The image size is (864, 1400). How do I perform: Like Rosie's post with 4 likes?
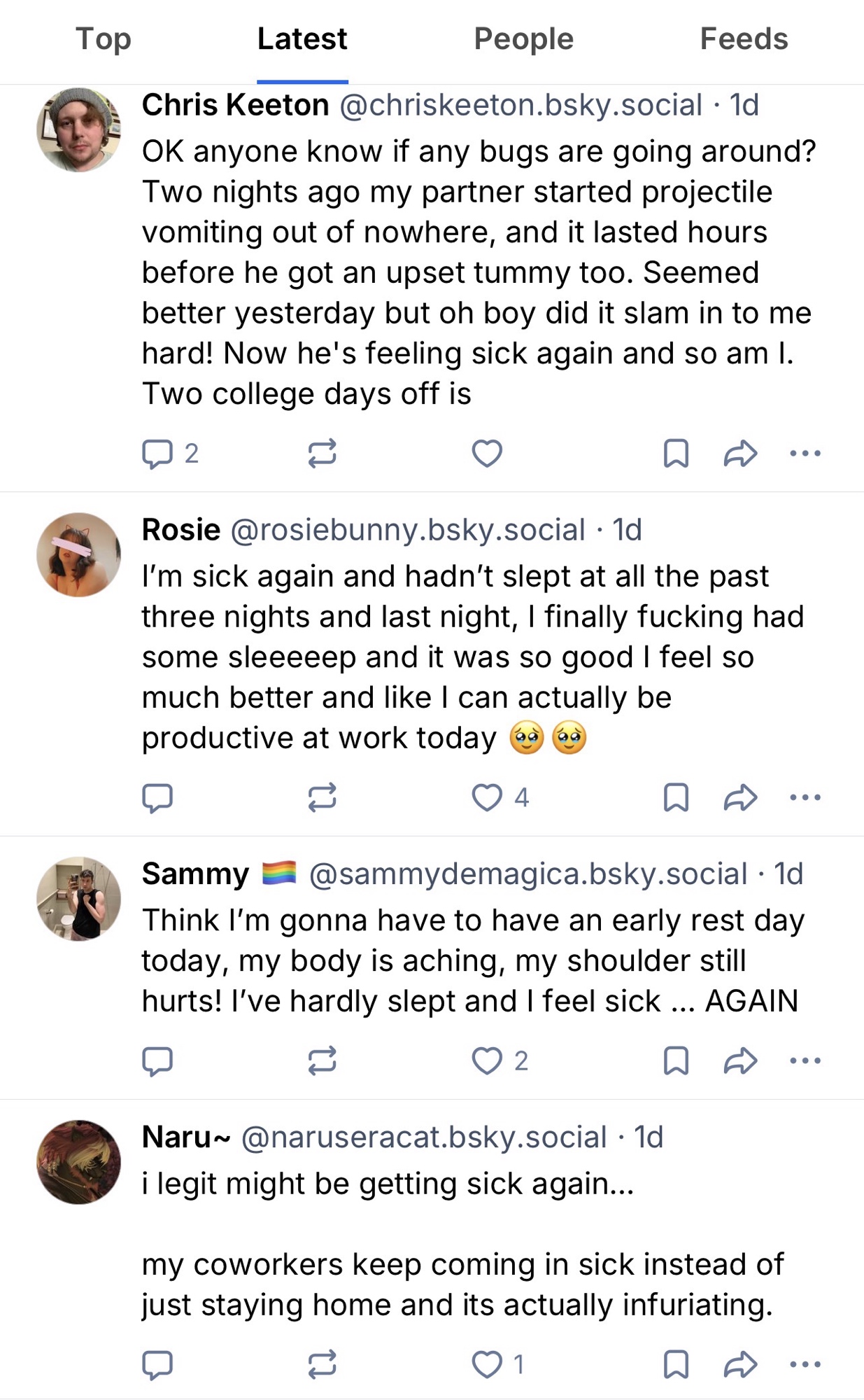tap(487, 797)
